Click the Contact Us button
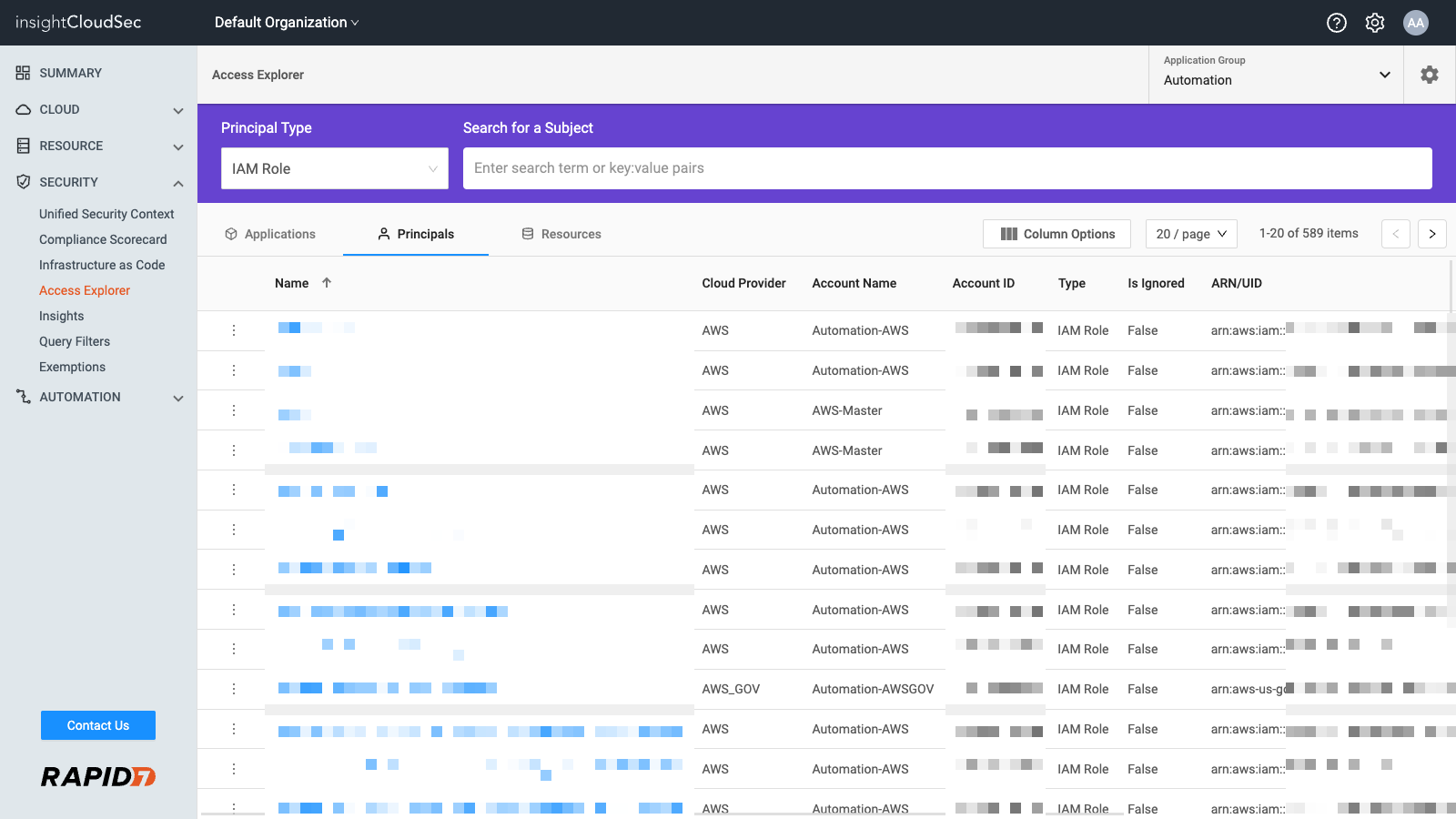 pos(98,725)
